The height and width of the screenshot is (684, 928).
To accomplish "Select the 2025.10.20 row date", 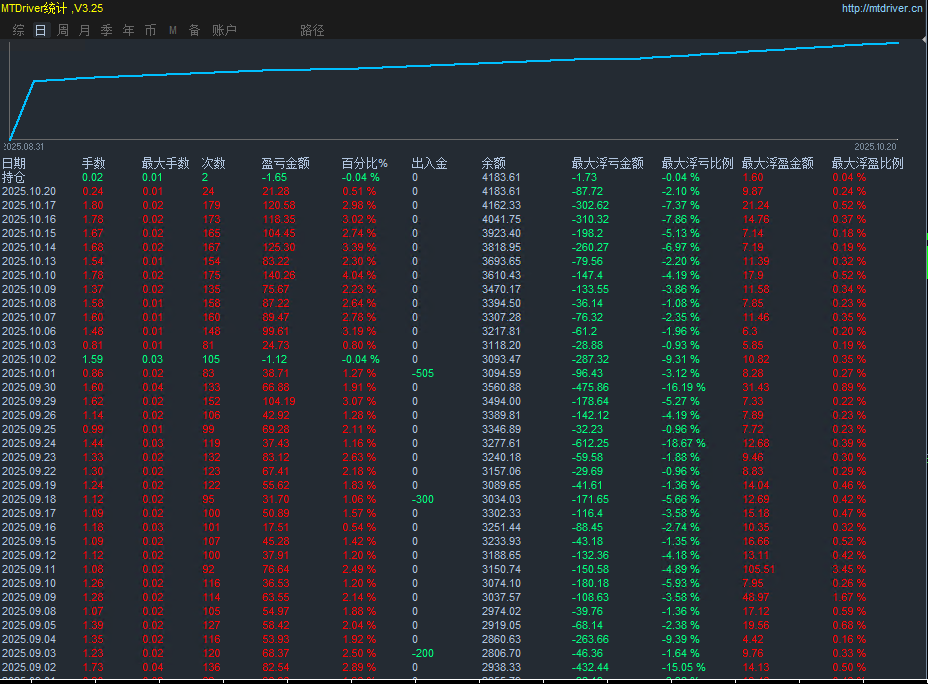I will tap(29, 191).
